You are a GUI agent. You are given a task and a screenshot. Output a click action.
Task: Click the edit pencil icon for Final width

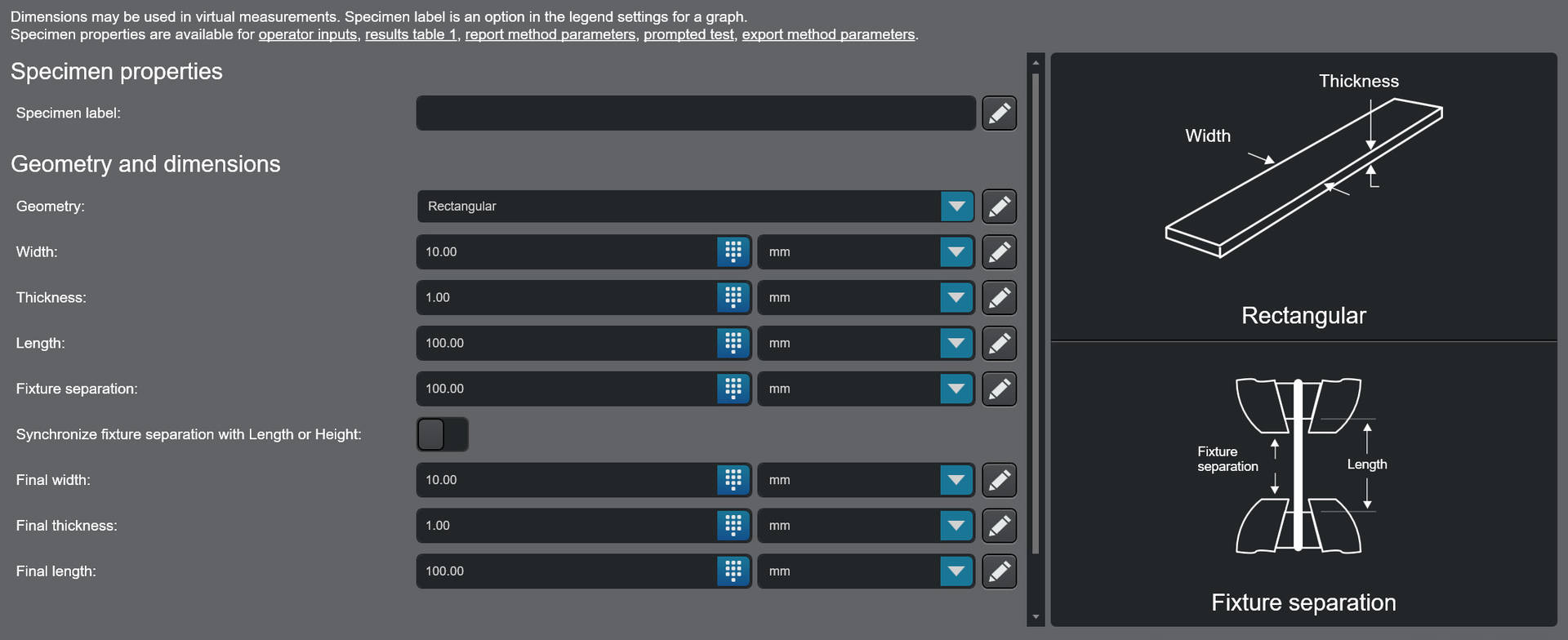pyautogui.click(x=999, y=479)
